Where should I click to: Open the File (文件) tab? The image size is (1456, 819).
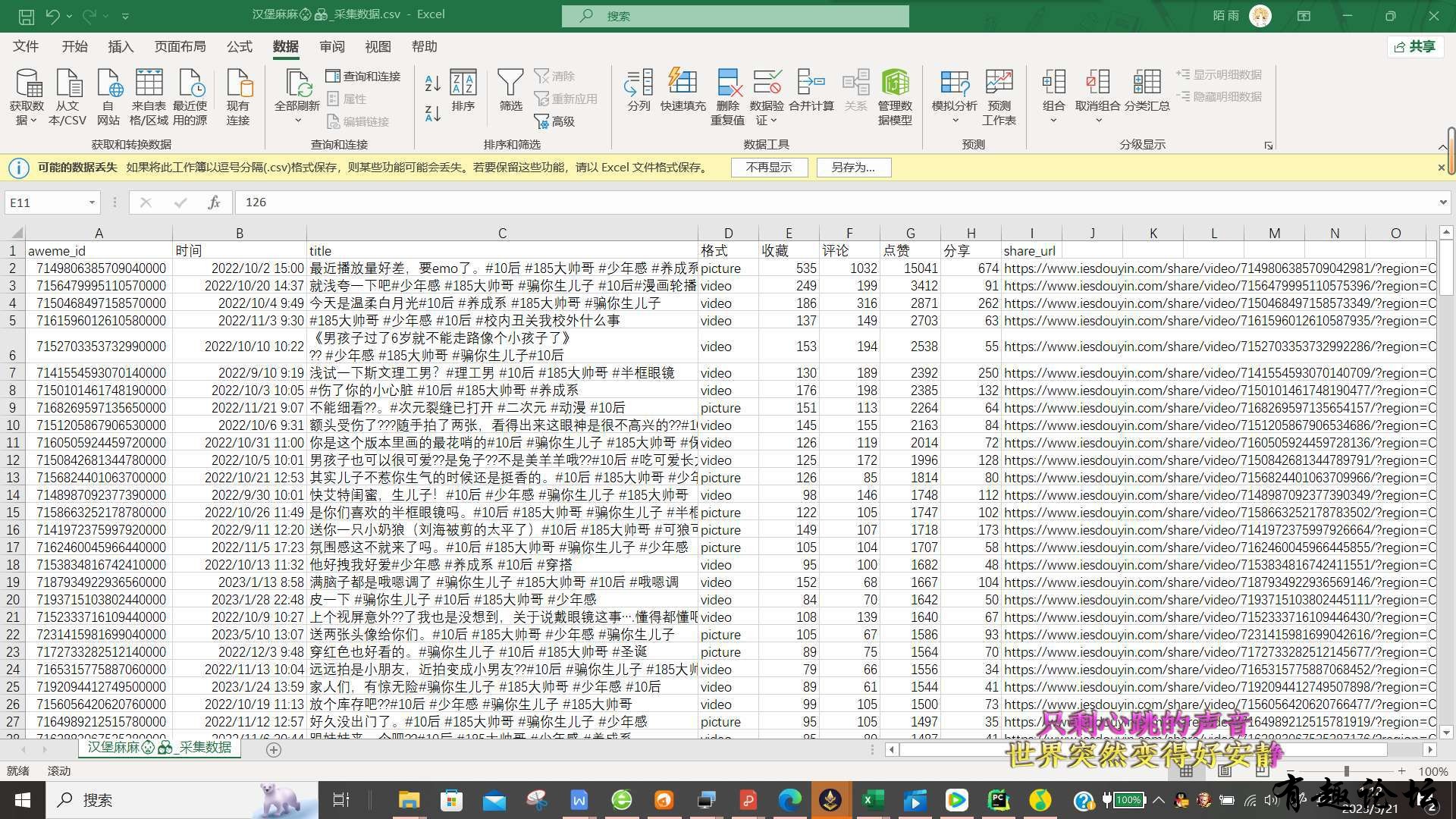[x=26, y=46]
